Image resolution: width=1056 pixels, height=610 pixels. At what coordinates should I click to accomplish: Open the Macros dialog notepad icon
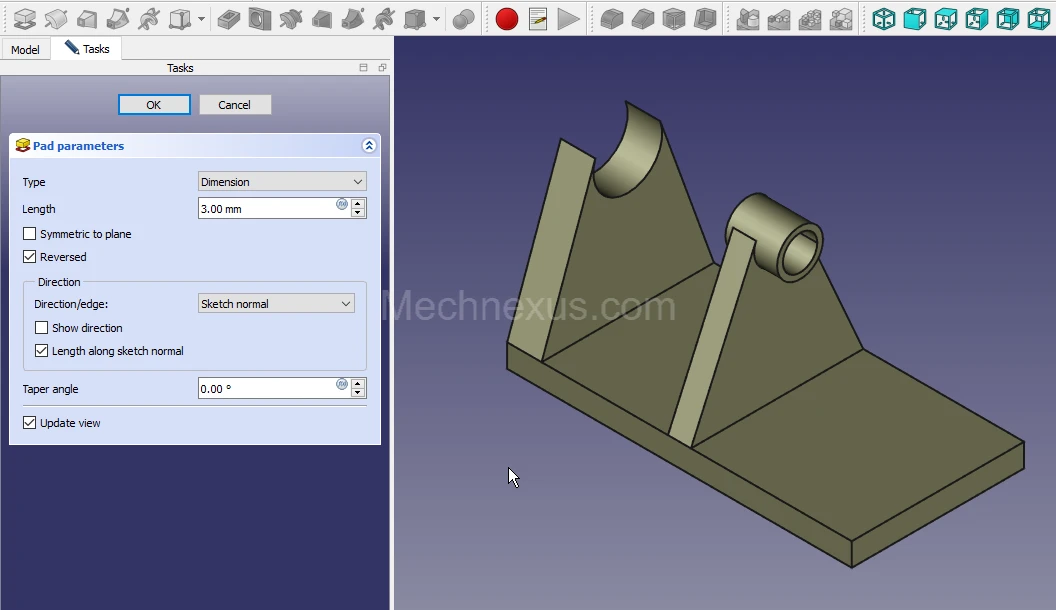[538, 19]
